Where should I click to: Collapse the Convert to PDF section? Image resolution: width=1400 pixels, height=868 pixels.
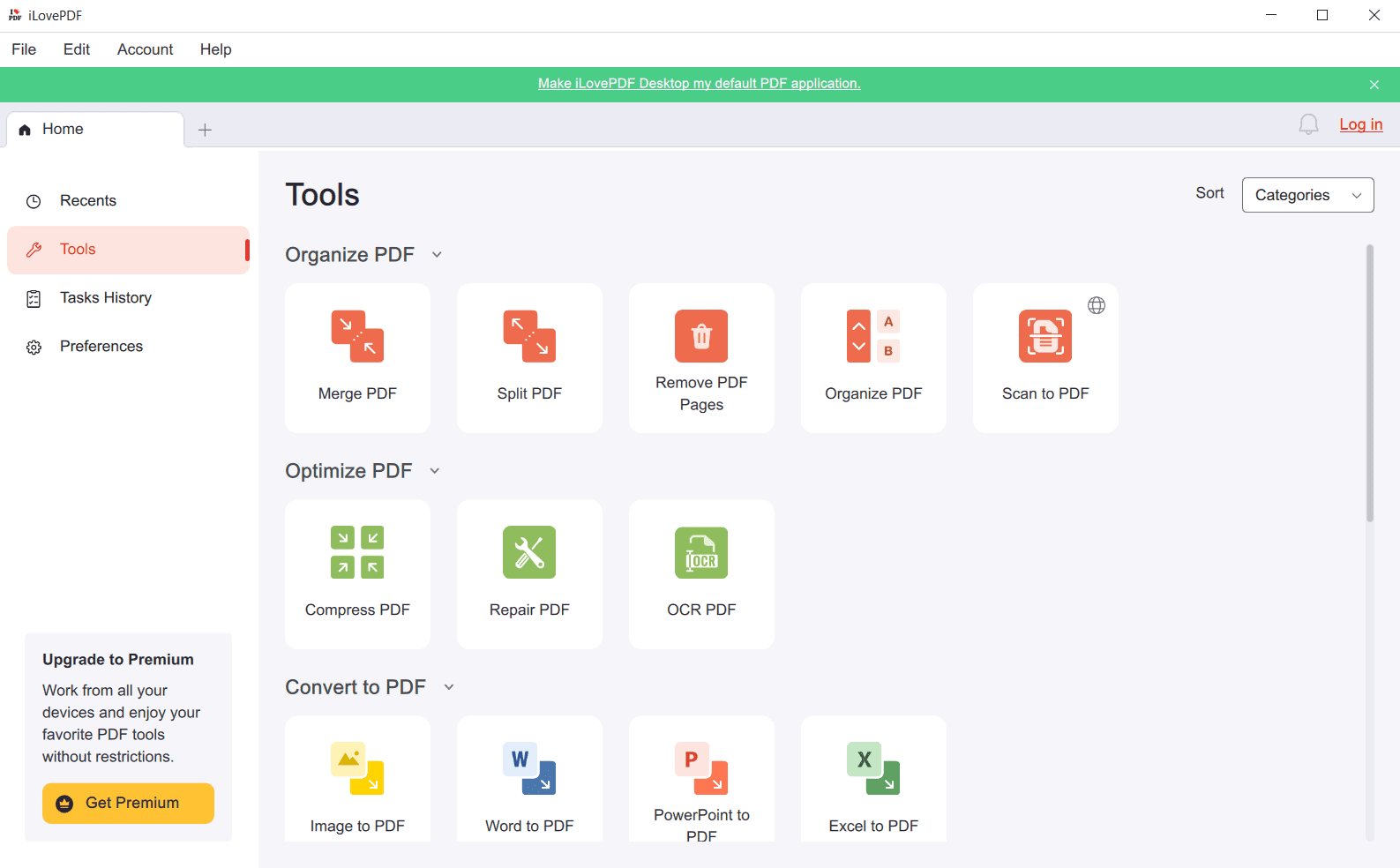tap(449, 687)
